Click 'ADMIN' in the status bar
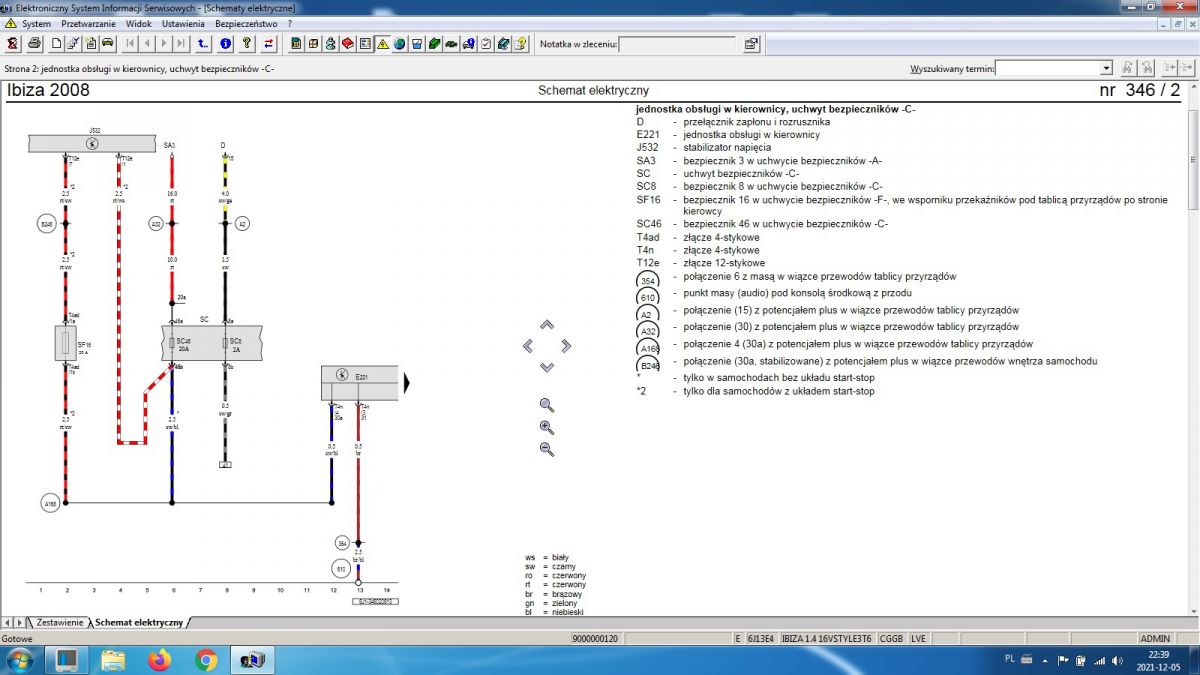 tap(1155, 638)
